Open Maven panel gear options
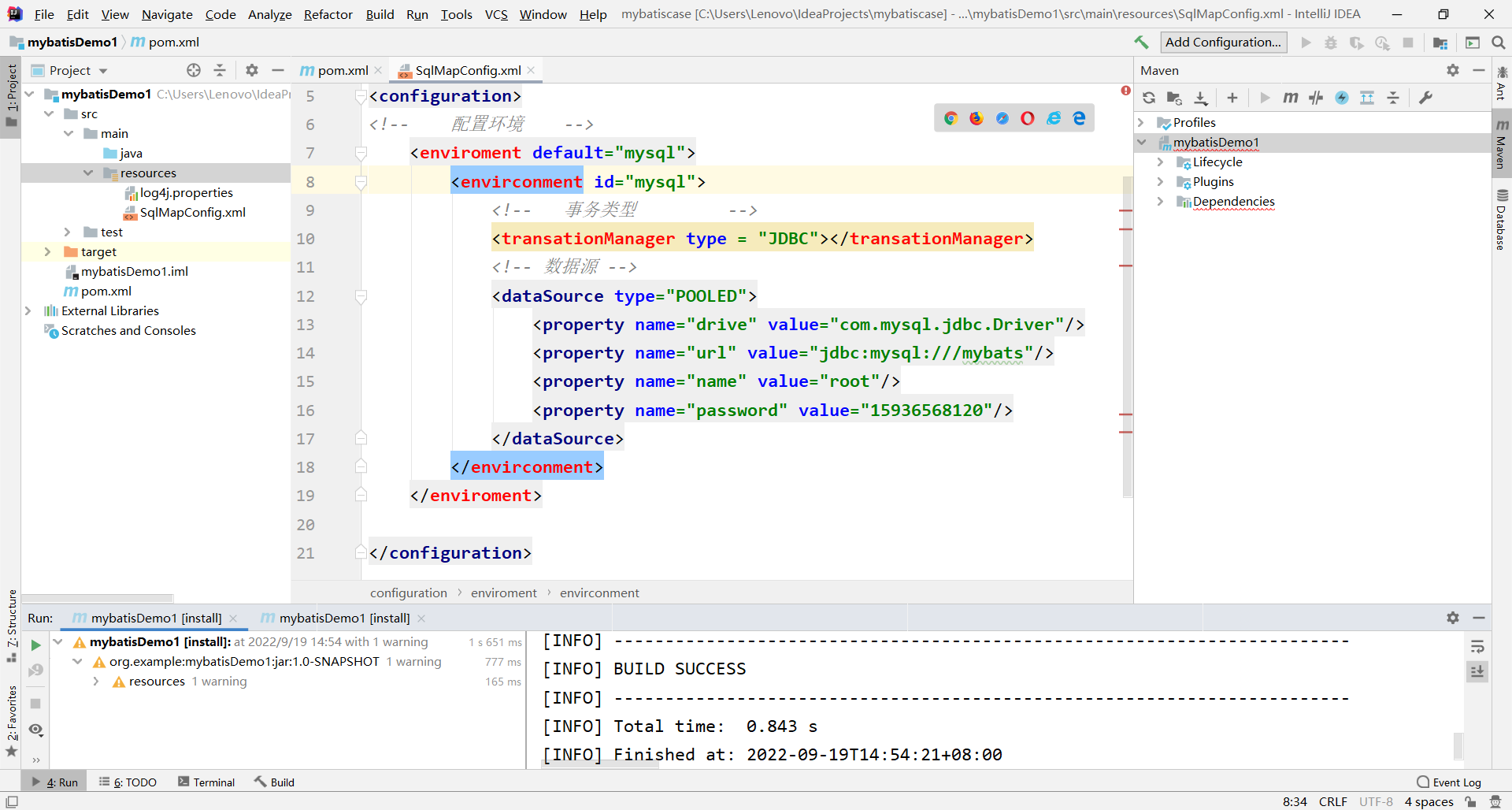 (x=1453, y=70)
